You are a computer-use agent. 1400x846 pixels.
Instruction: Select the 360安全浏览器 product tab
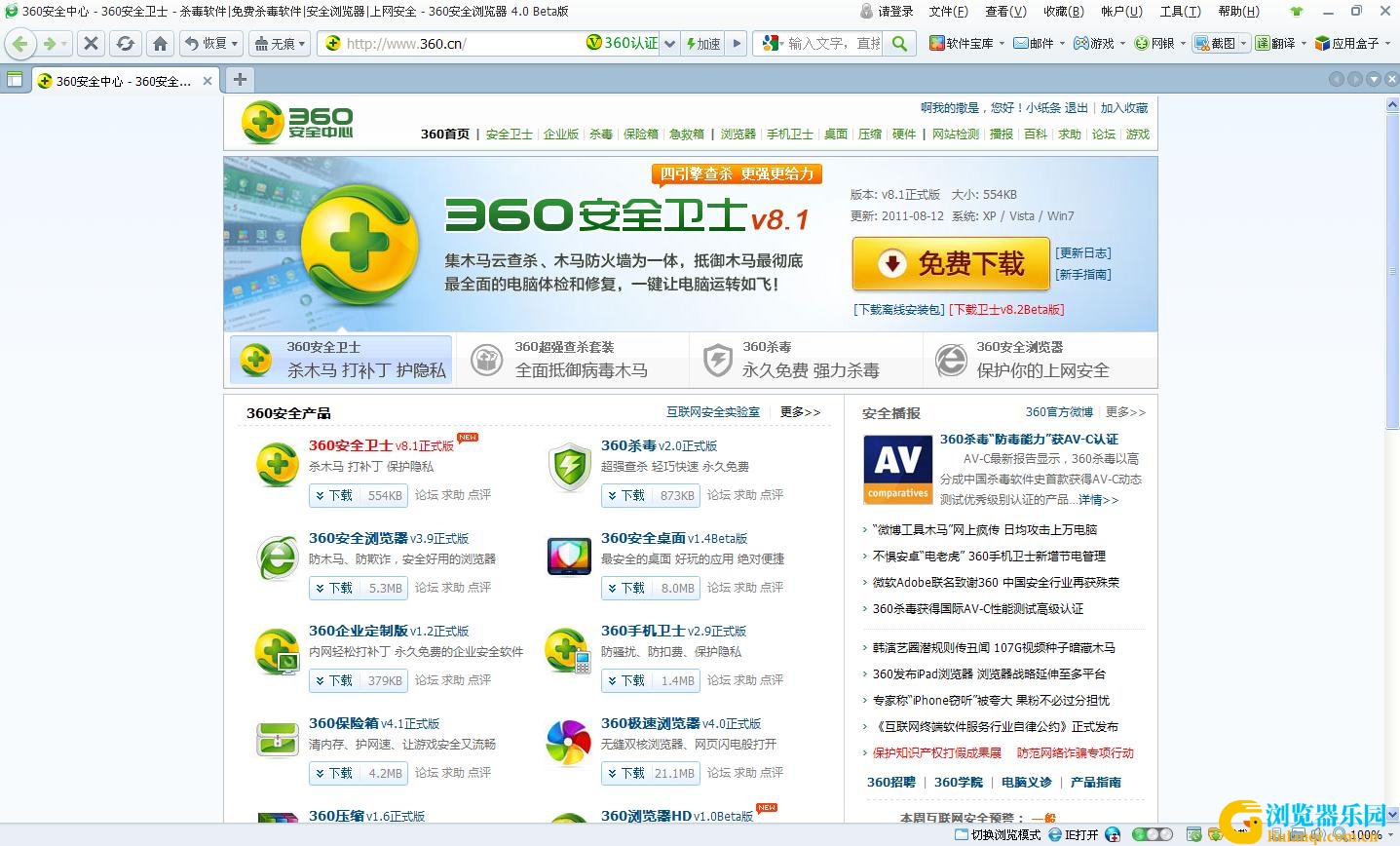pos(1040,360)
